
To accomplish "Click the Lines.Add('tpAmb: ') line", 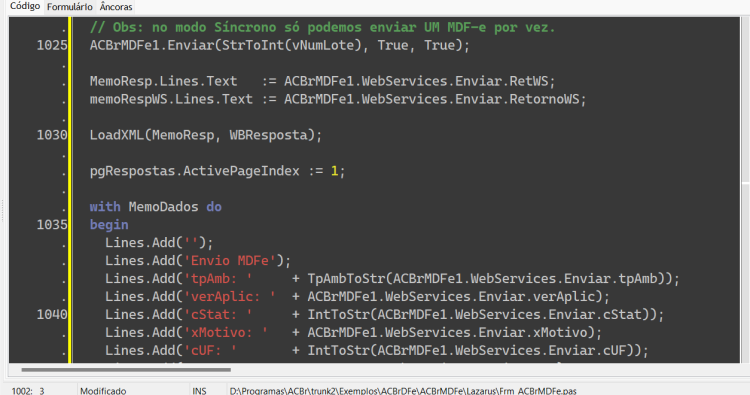I will tap(392, 278).
